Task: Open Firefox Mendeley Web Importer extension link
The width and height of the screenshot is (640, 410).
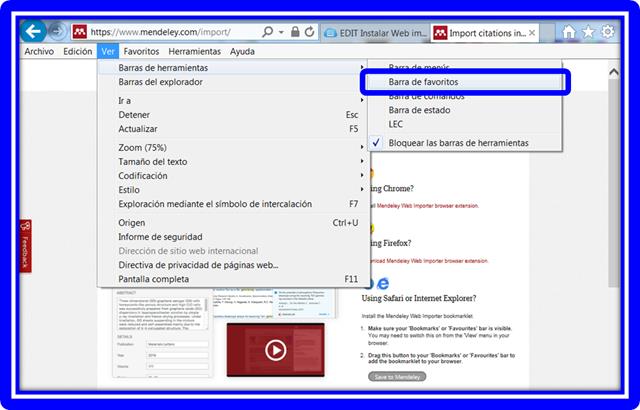Action: (436, 261)
